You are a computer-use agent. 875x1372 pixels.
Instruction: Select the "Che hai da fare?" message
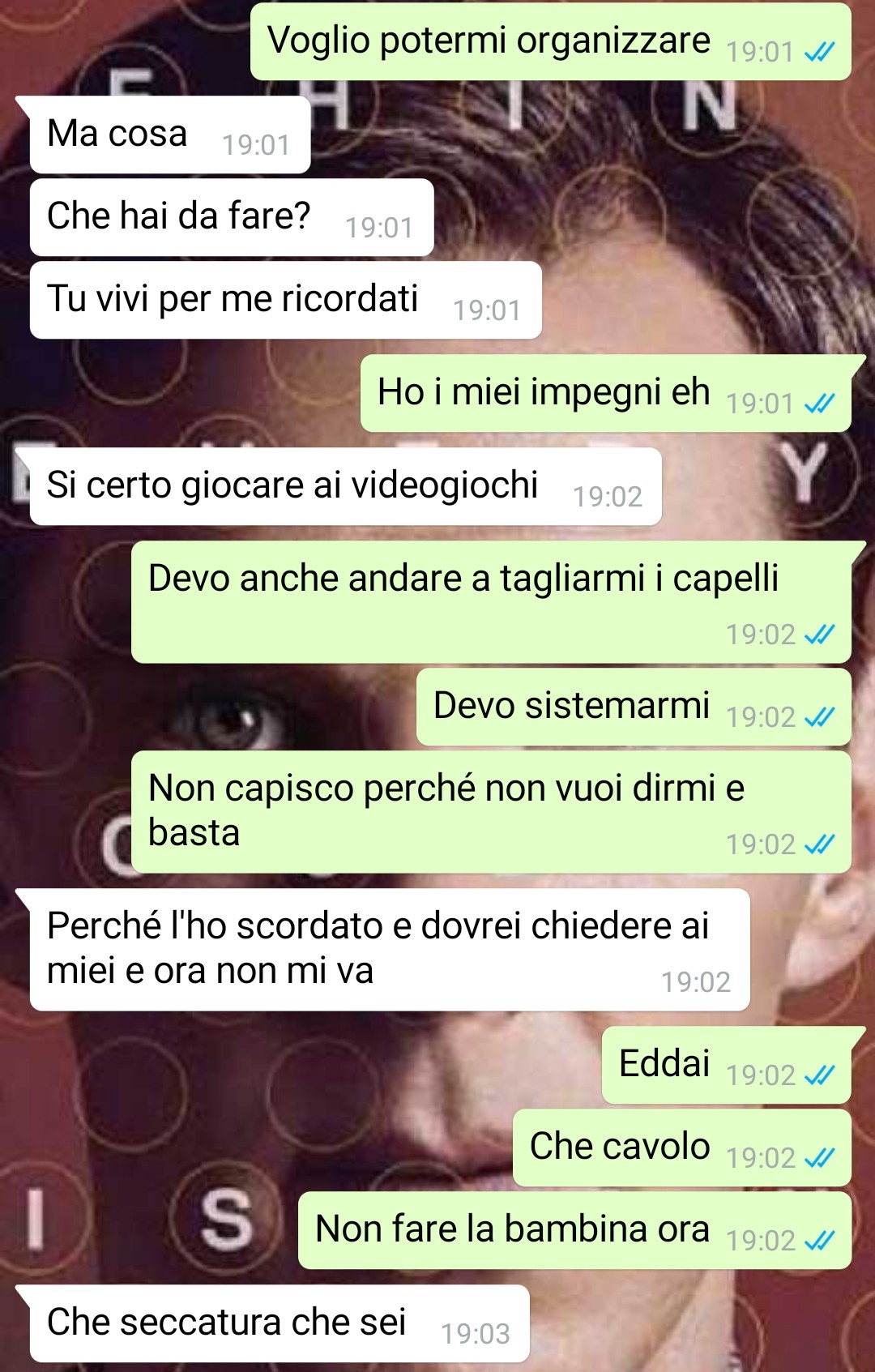(232, 217)
